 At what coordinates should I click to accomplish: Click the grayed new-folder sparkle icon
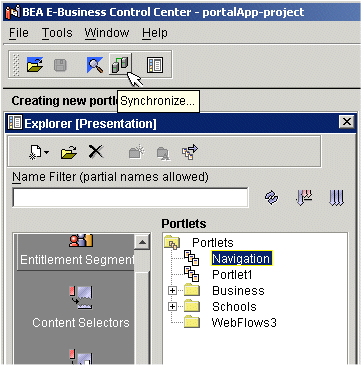[x=137, y=152]
